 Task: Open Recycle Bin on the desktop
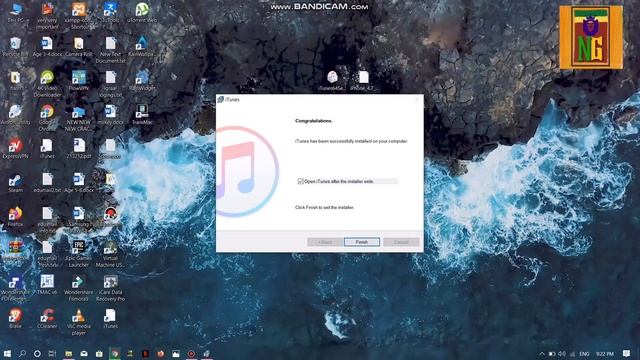coord(16,47)
